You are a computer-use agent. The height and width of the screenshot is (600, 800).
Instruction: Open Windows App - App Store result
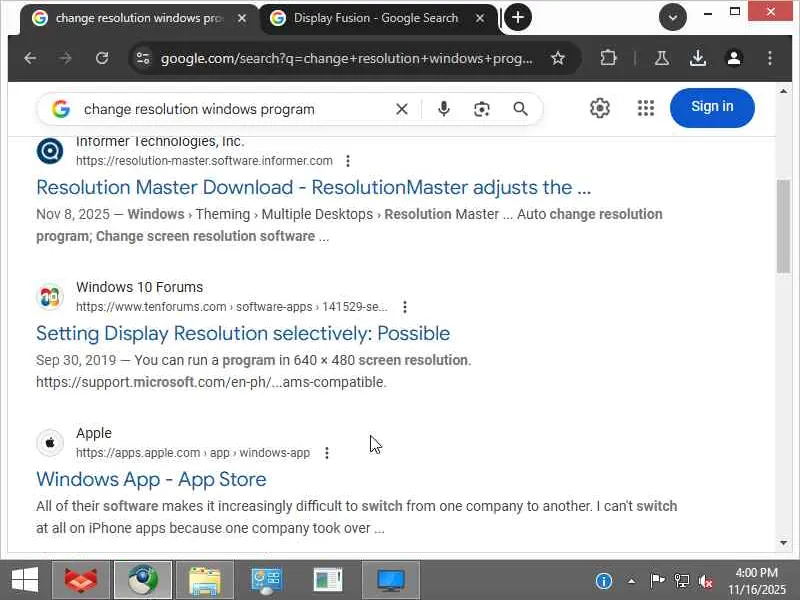(151, 479)
